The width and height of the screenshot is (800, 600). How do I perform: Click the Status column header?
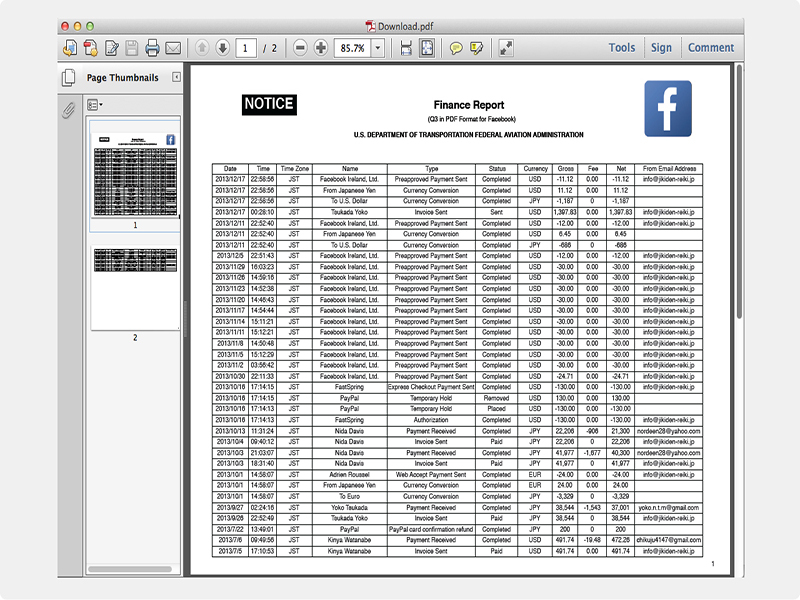[496, 168]
